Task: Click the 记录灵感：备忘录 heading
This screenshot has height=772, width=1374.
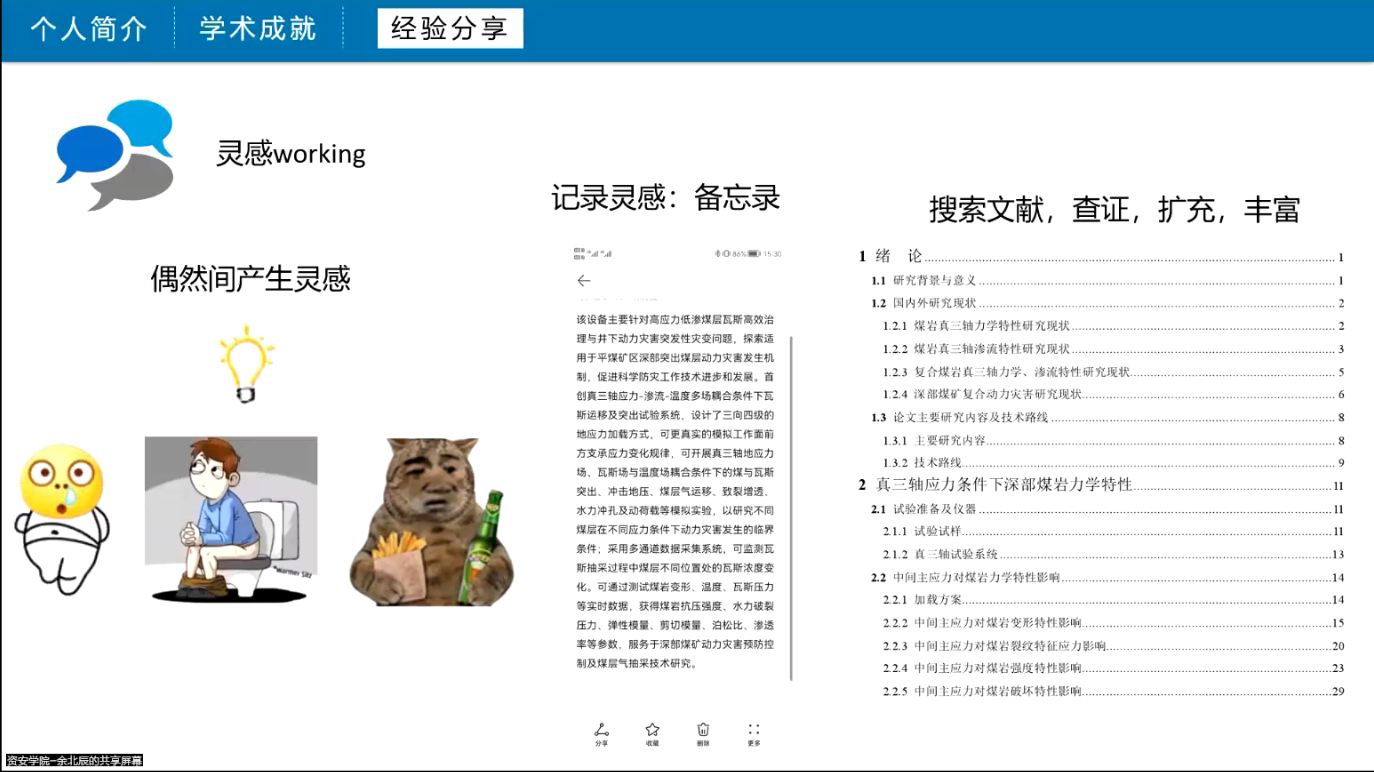Action: (x=666, y=197)
